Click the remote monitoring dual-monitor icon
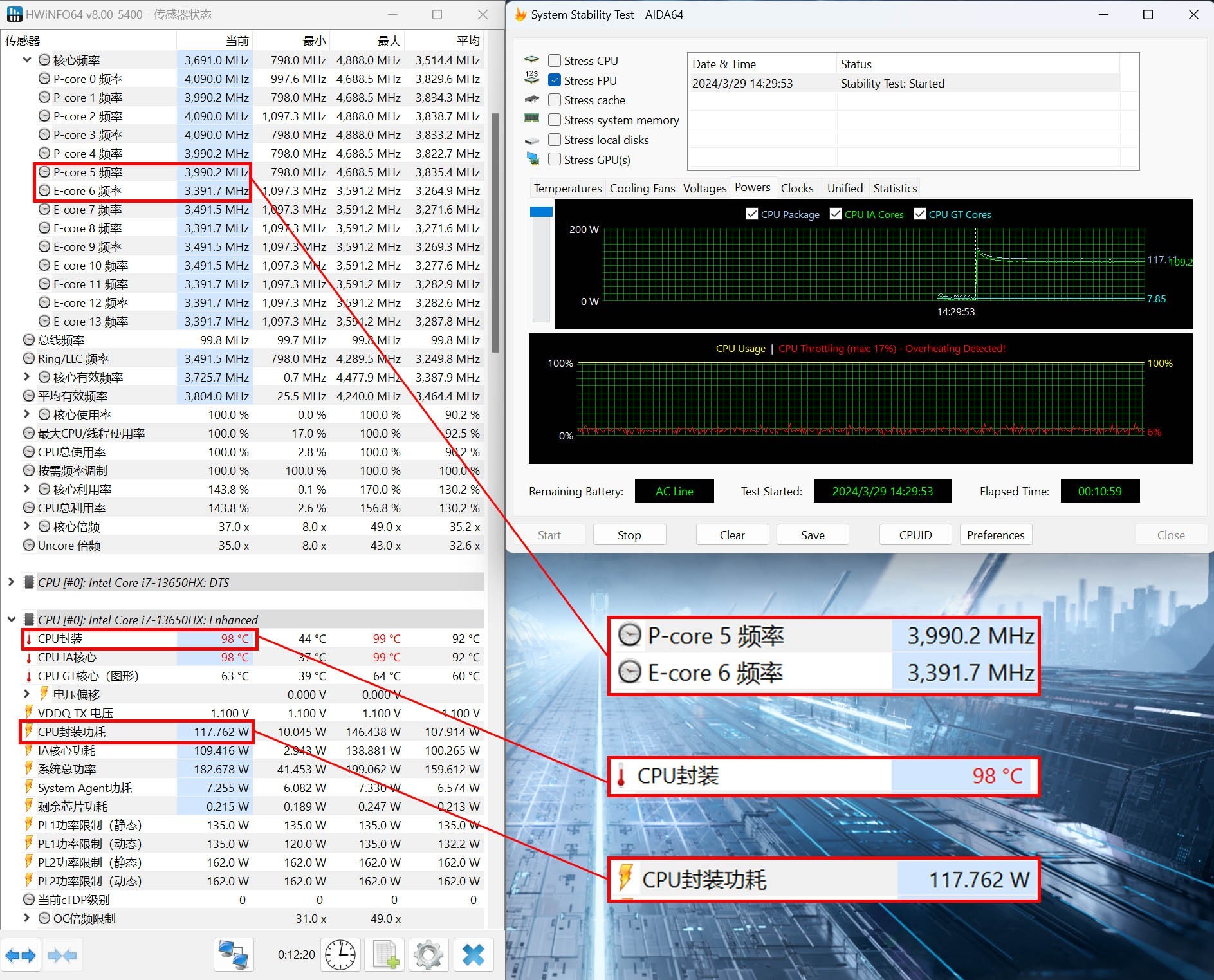 [x=234, y=955]
